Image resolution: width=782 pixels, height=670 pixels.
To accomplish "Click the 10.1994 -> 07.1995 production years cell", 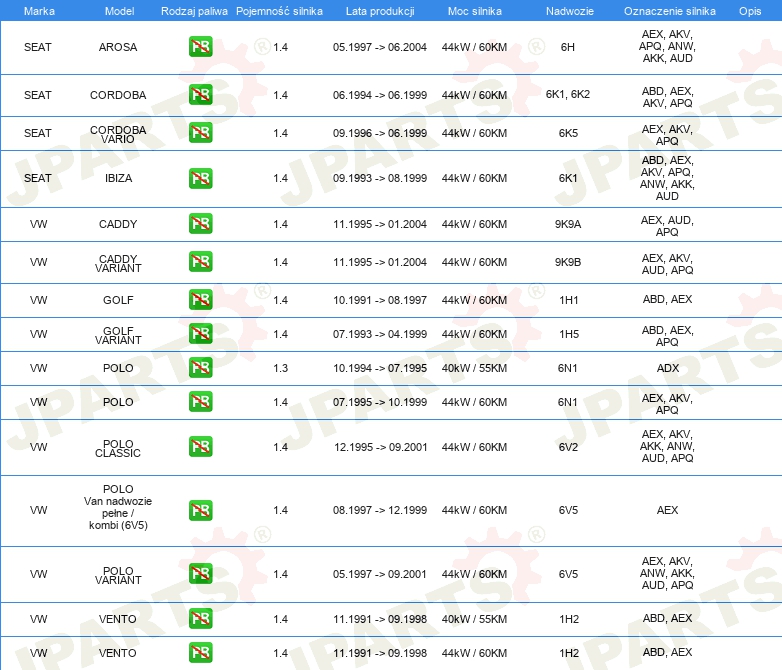I will click(x=380, y=368).
